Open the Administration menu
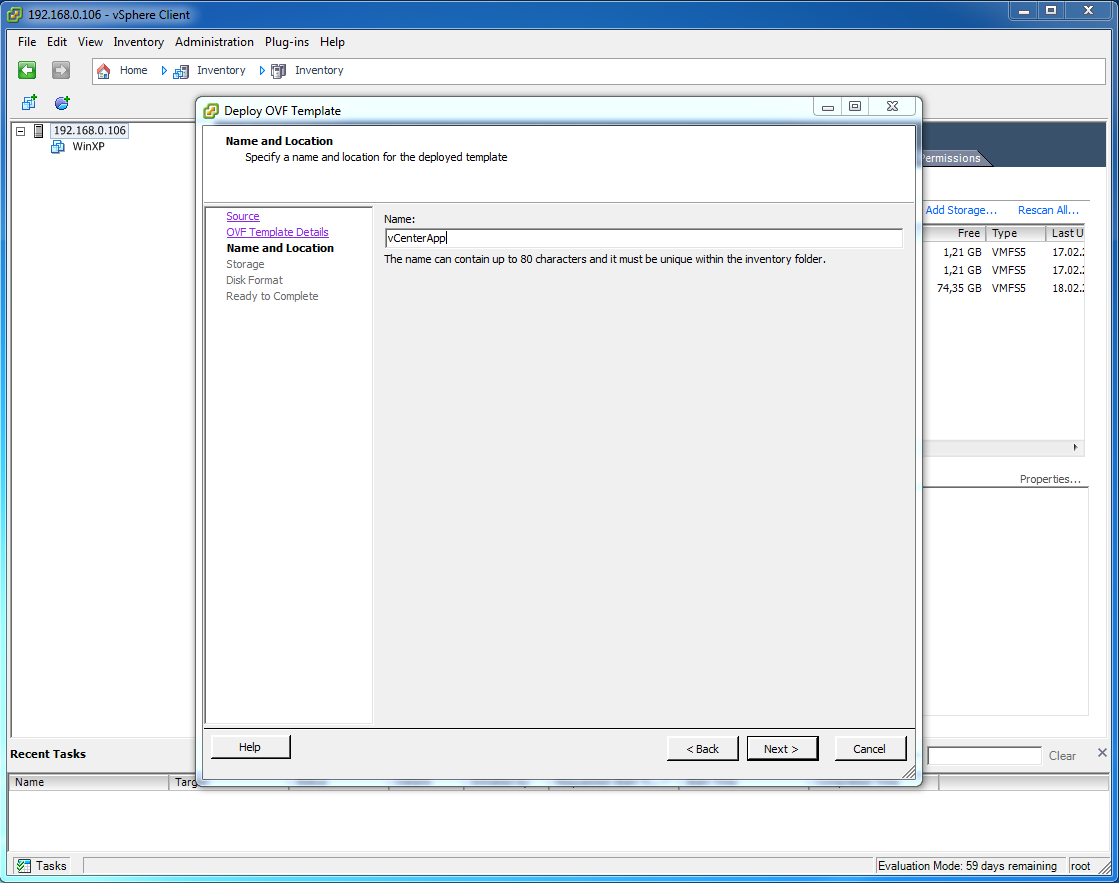The height and width of the screenshot is (883, 1119). click(x=214, y=42)
